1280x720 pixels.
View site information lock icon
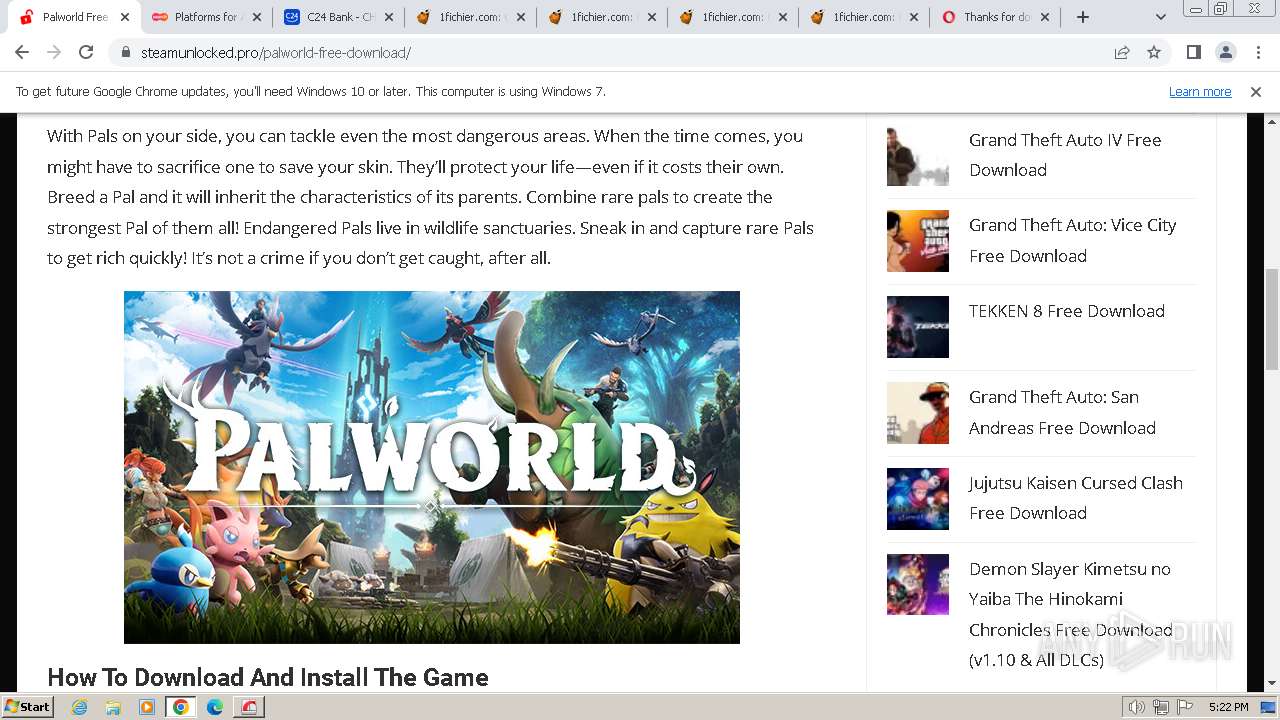click(126, 52)
